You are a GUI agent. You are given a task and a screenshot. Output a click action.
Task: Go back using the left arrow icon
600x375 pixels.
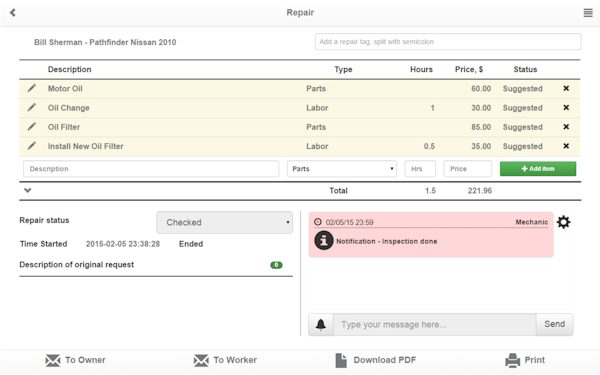13,13
